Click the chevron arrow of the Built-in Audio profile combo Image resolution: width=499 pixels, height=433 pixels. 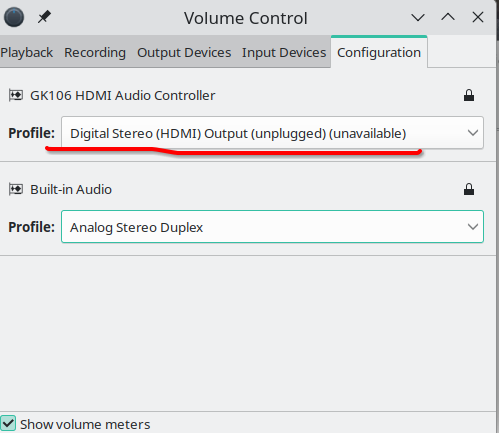click(473, 227)
